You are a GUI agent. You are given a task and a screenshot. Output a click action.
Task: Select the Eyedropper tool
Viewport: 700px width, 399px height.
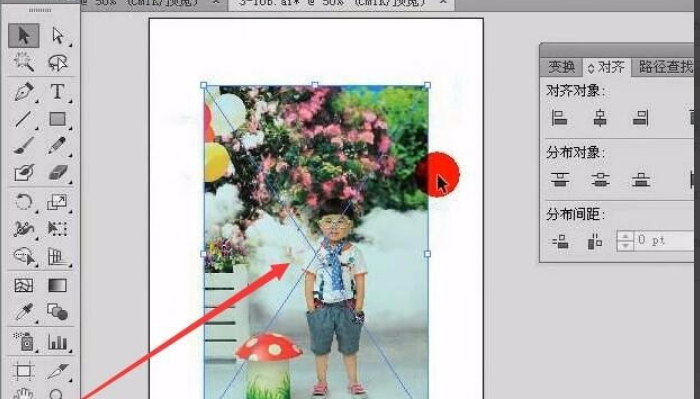pos(24,312)
